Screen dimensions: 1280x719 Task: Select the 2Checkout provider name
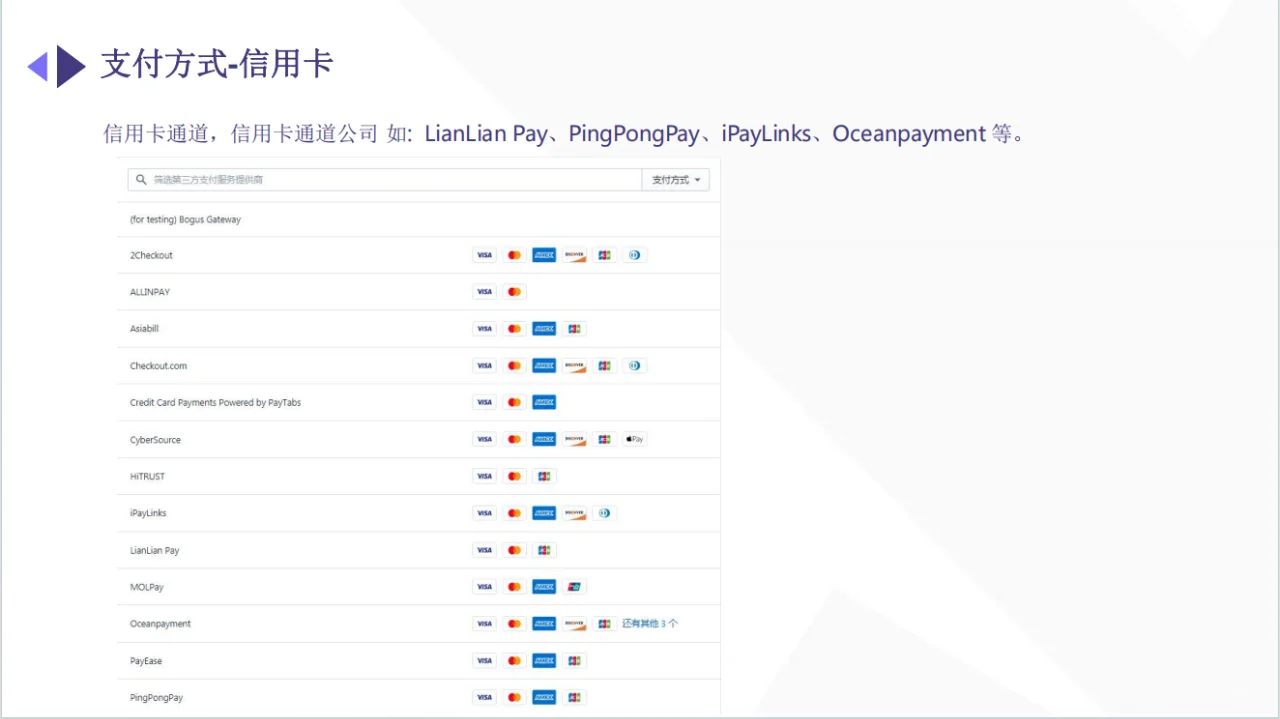tap(151, 255)
